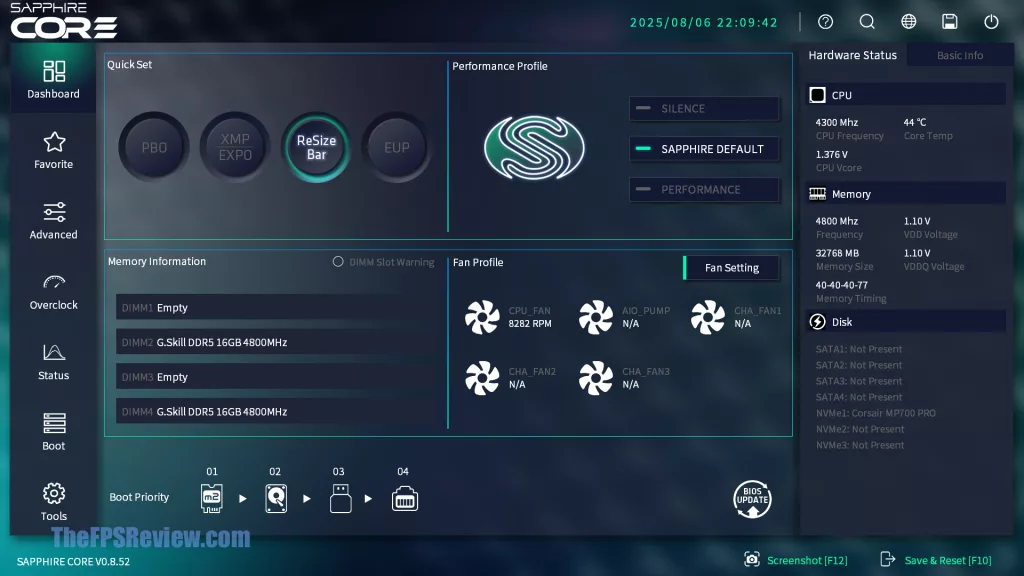Click the AIO_PUMP fan icon
This screenshot has width=1024, height=576.
pos(596,317)
